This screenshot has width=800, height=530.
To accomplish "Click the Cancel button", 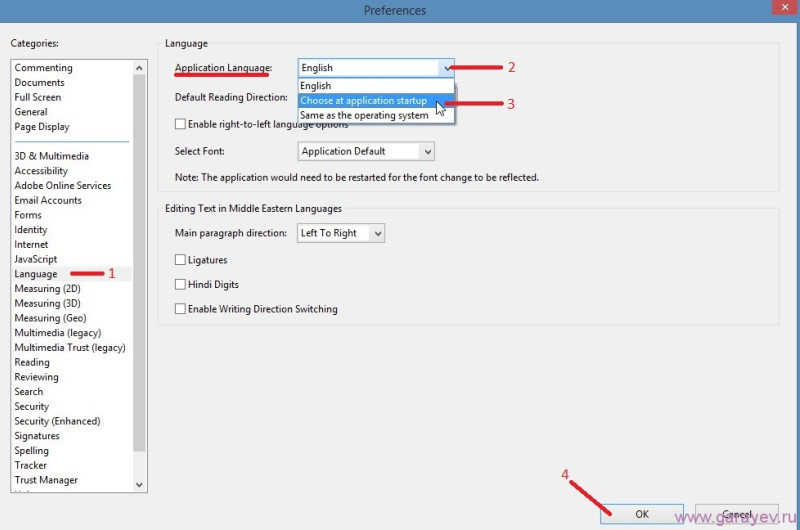I will pyautogui.click(x=737, y=514).
